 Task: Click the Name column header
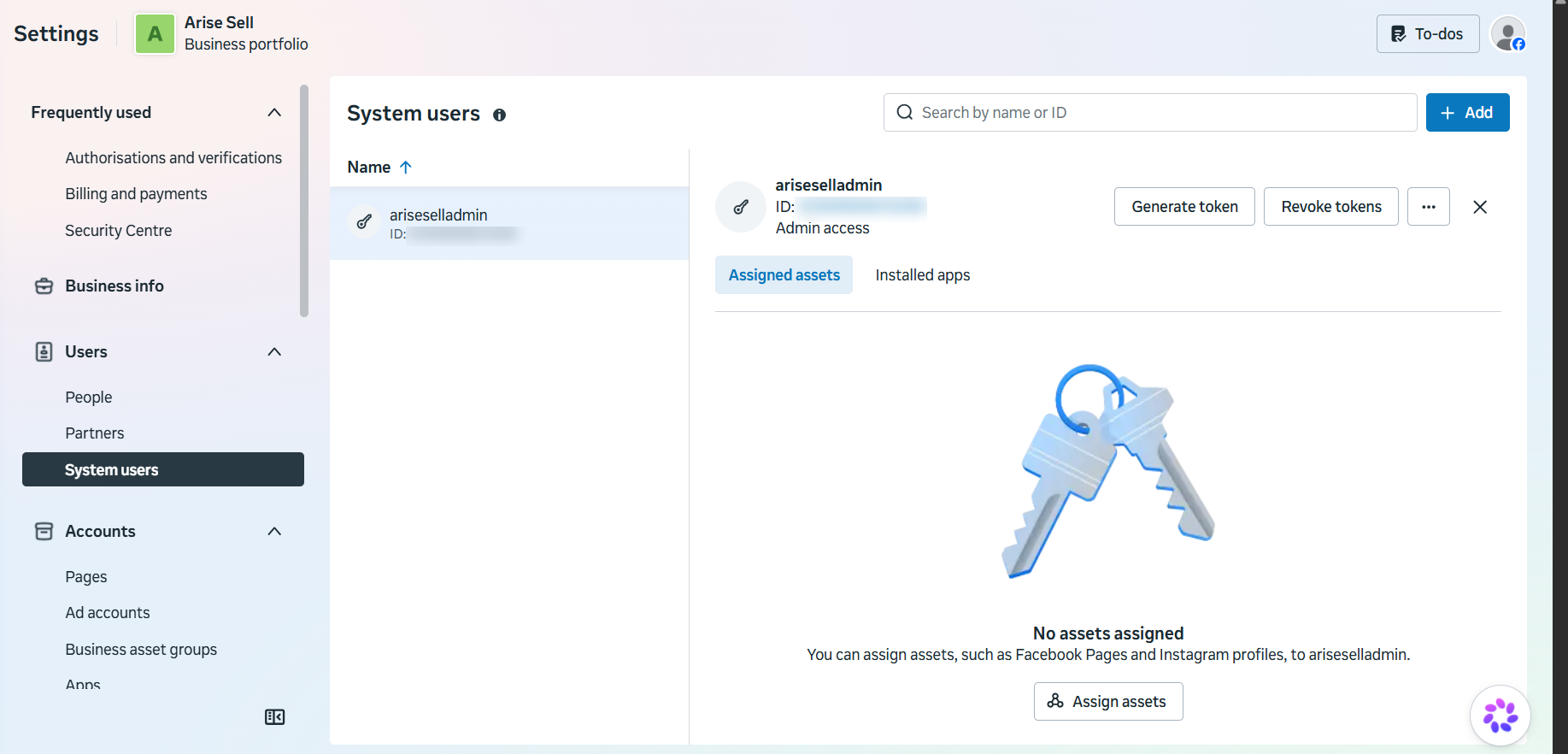pyautogui.click(x=369, y=168)
